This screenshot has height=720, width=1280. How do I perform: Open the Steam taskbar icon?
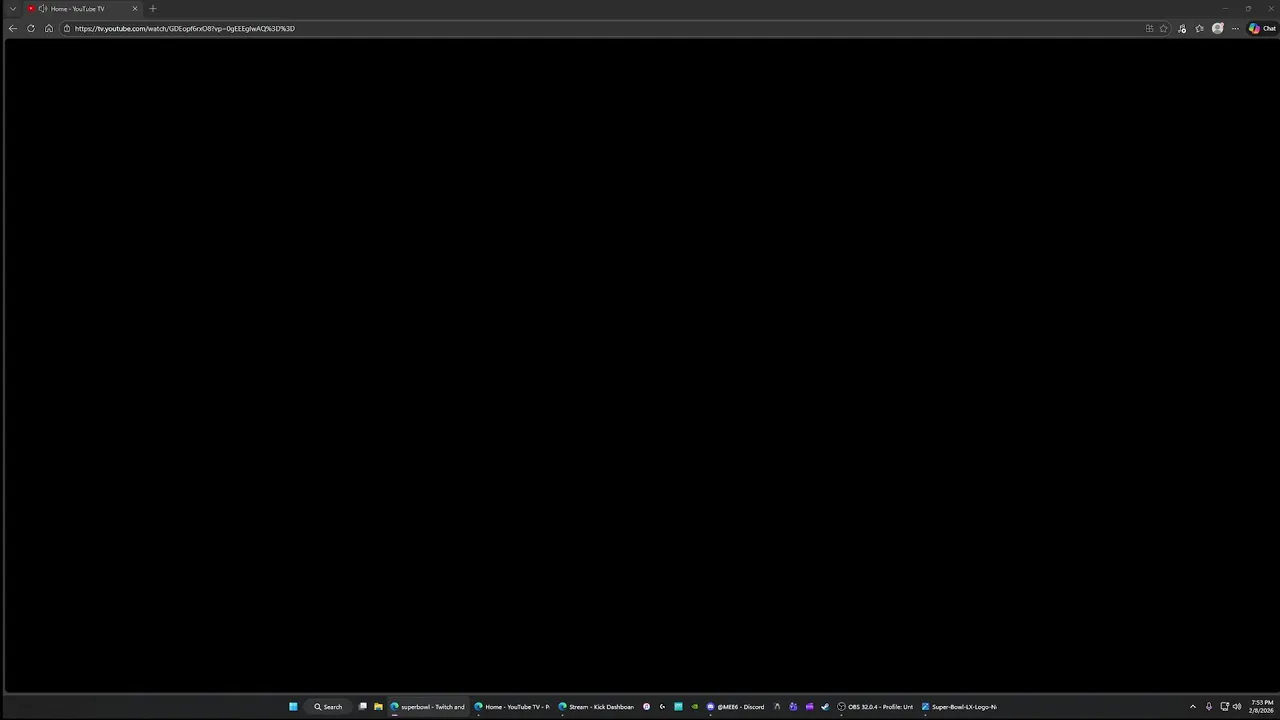(x=825, y=707)
